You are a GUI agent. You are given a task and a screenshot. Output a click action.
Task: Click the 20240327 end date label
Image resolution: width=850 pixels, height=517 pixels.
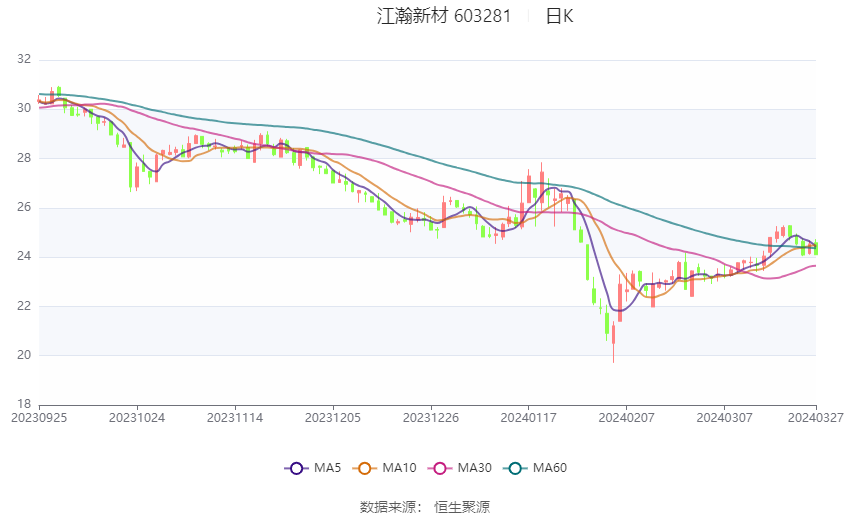click(x=816, y=417)
